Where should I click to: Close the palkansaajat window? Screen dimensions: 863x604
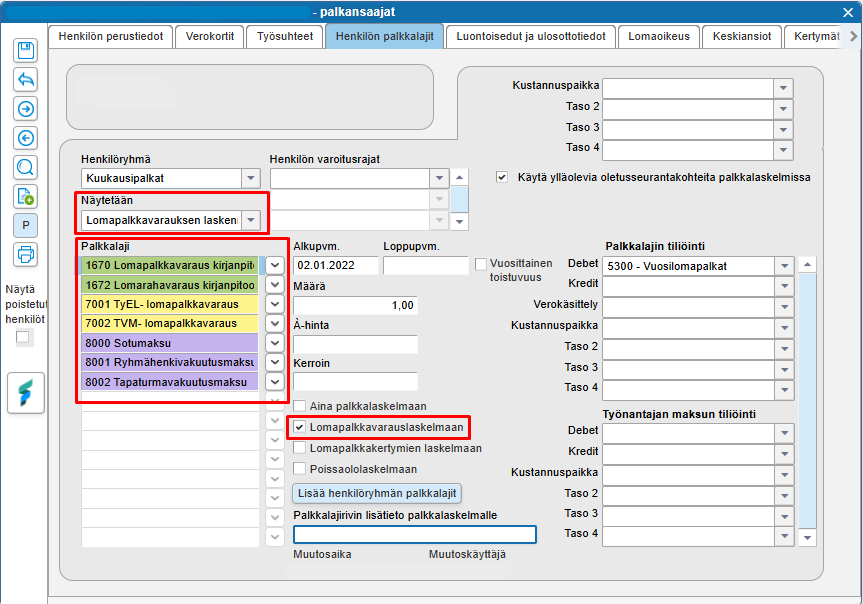click(x=848, y=12)
